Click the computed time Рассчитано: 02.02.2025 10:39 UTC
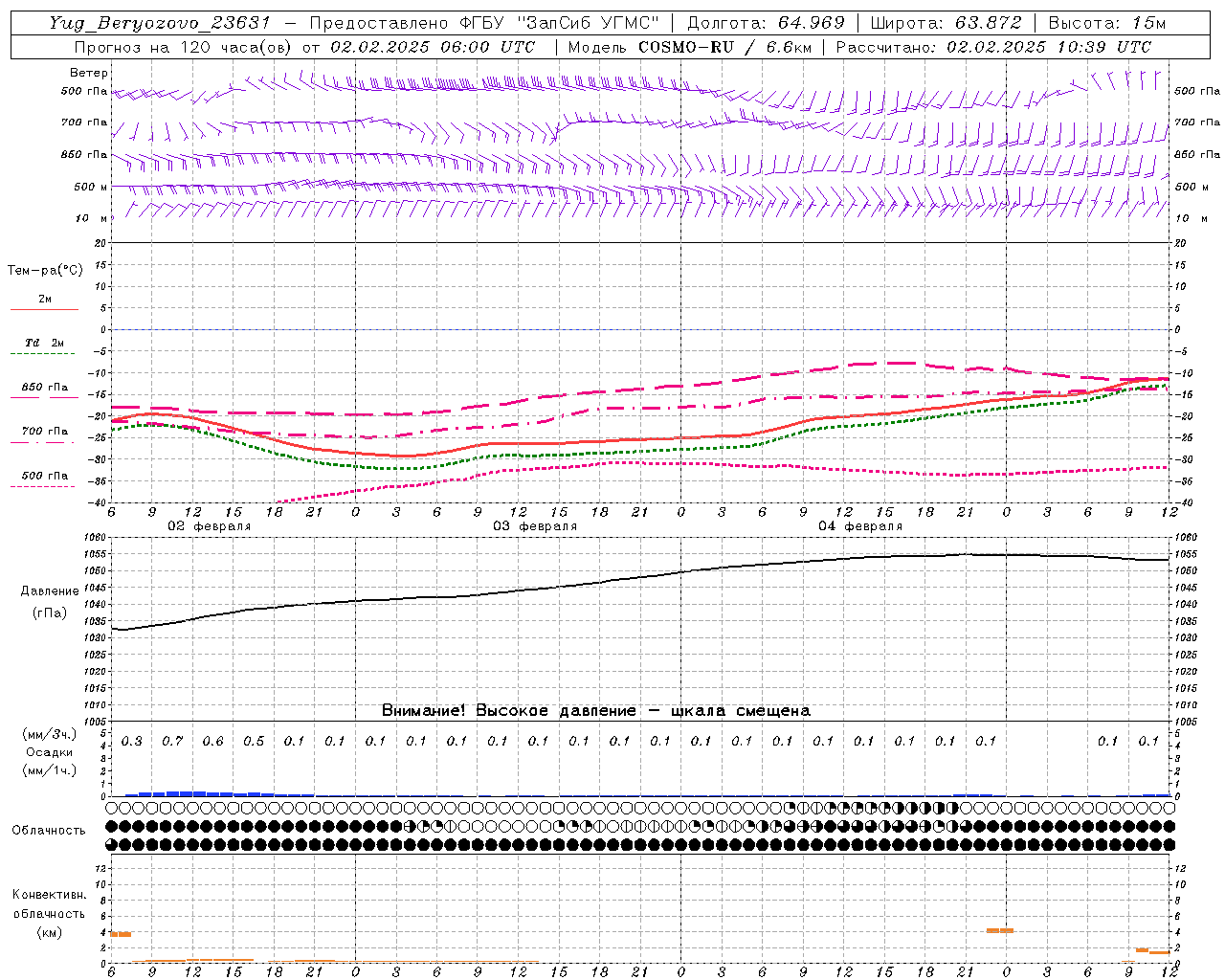Screen dimensions: 1225x980 click(x=993, y=47)
